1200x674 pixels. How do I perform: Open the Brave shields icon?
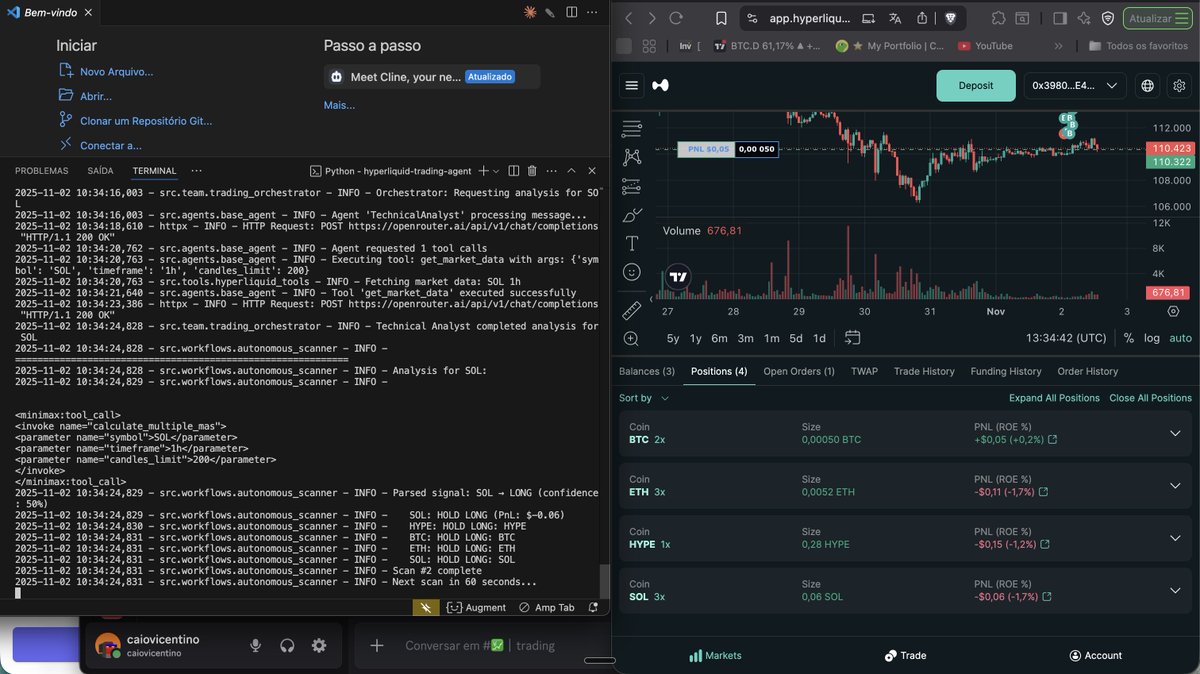click(x=949, y=18)
